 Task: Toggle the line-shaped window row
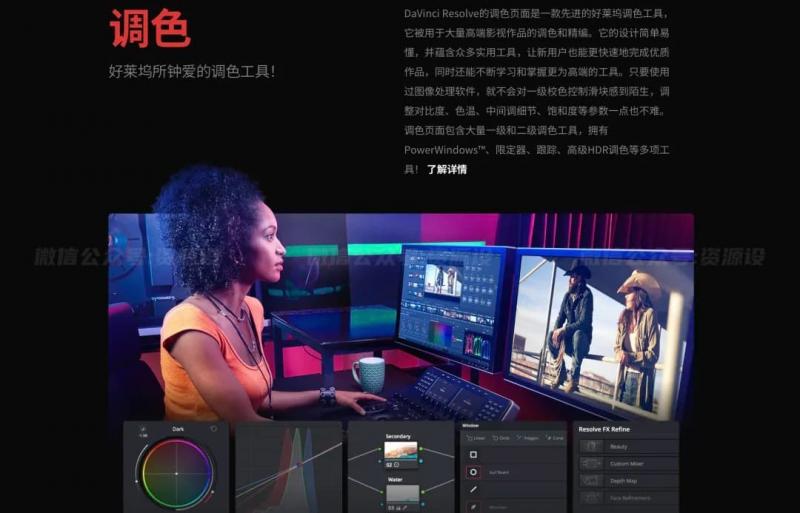pos(474,489)
